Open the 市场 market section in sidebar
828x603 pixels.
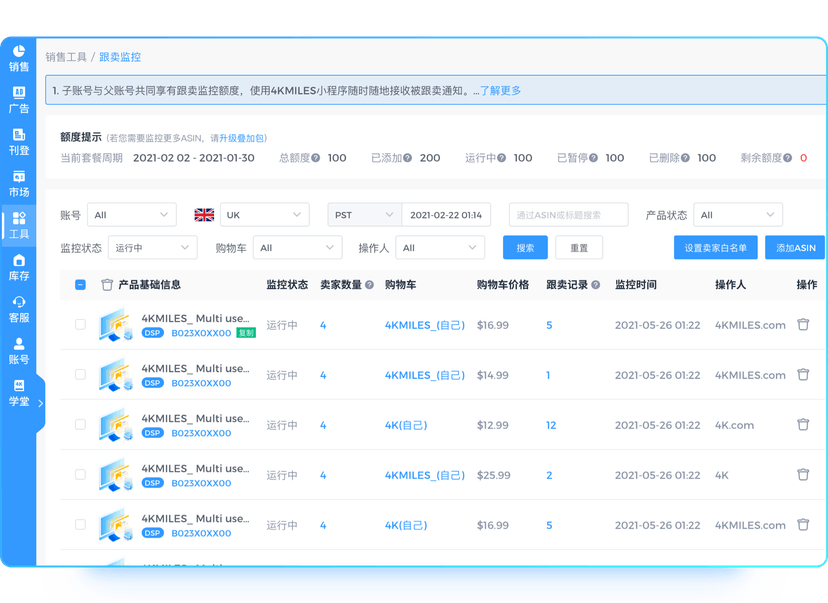(18, 184)
